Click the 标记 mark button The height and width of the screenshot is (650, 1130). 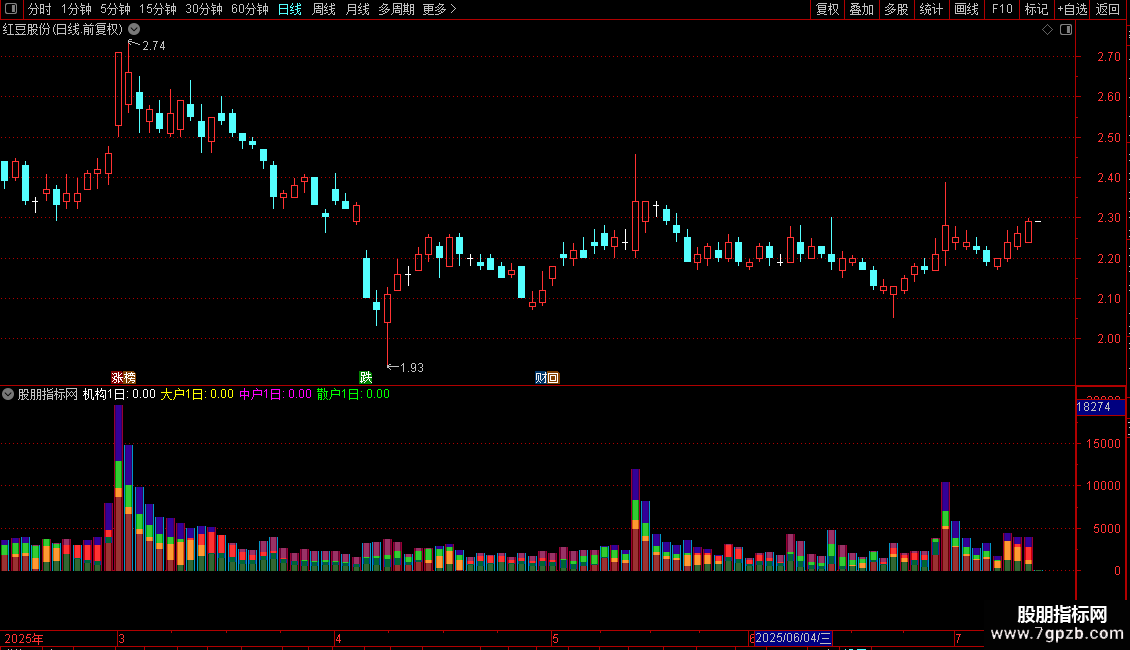(x=1036, y=9)
